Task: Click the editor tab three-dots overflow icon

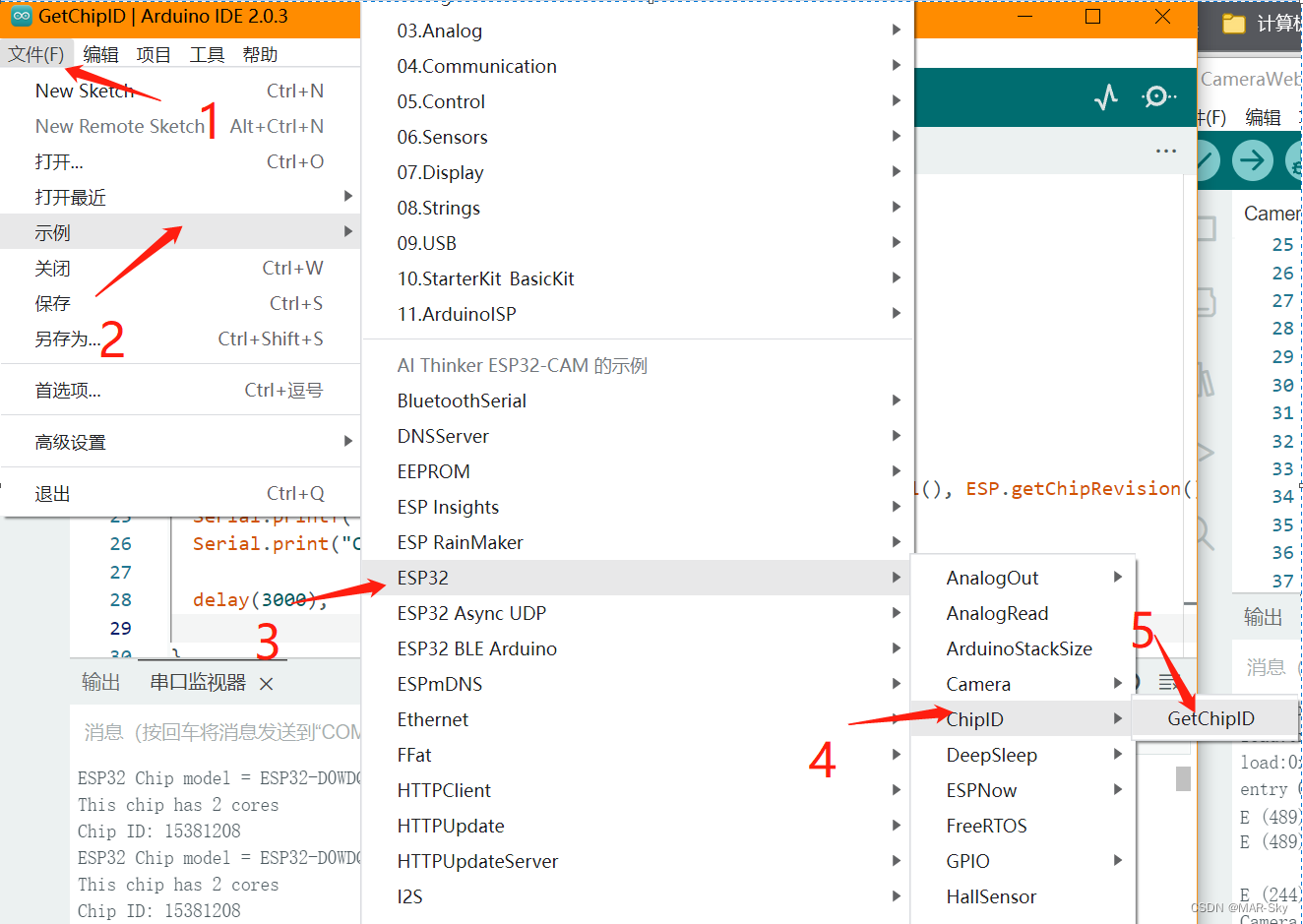Action: click(x=1166, y=151)
